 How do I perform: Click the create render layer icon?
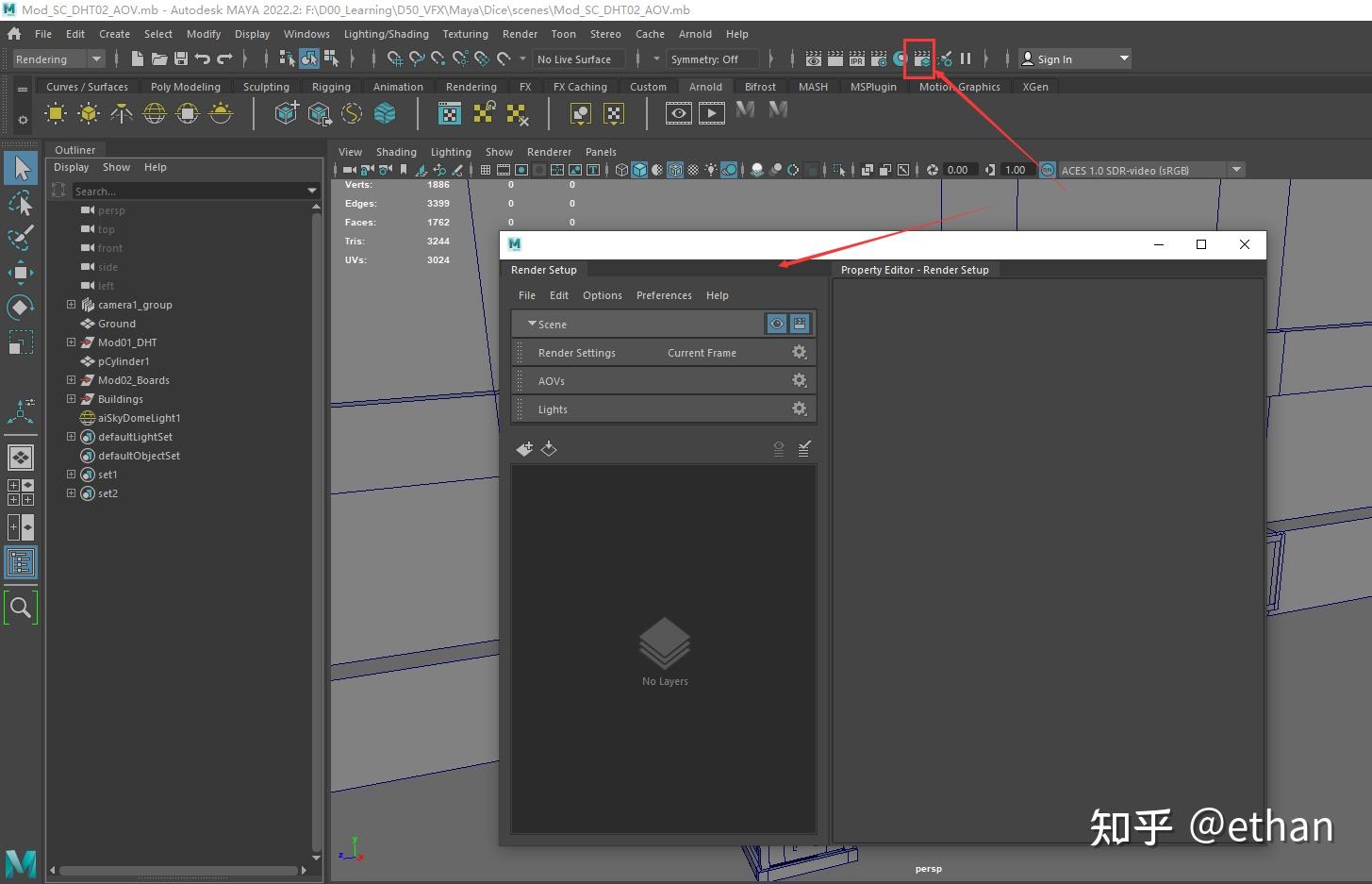pyautogui.click(x=524, y=449)
